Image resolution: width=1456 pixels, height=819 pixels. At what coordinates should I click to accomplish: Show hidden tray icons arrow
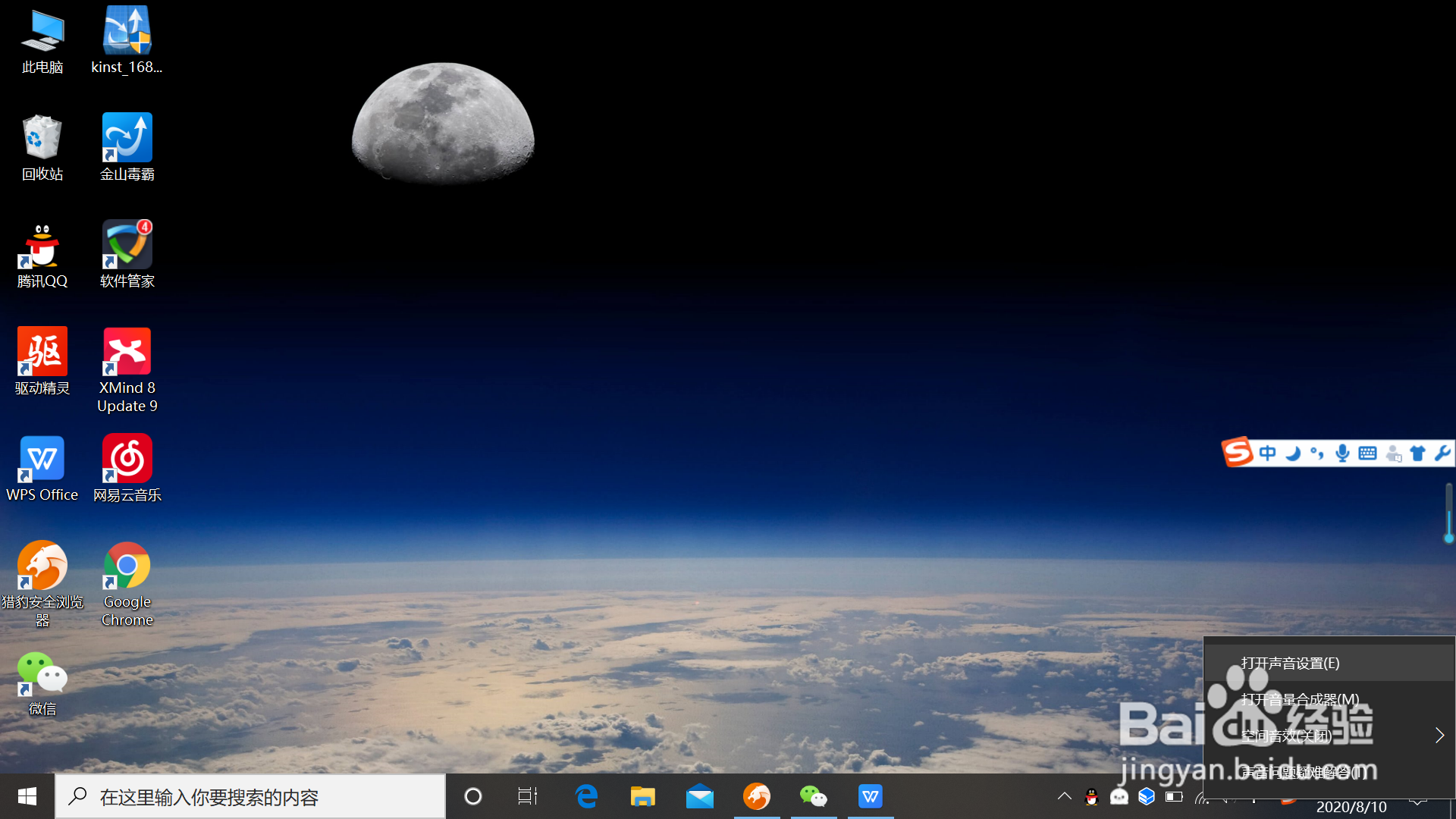pos(1065,796)
